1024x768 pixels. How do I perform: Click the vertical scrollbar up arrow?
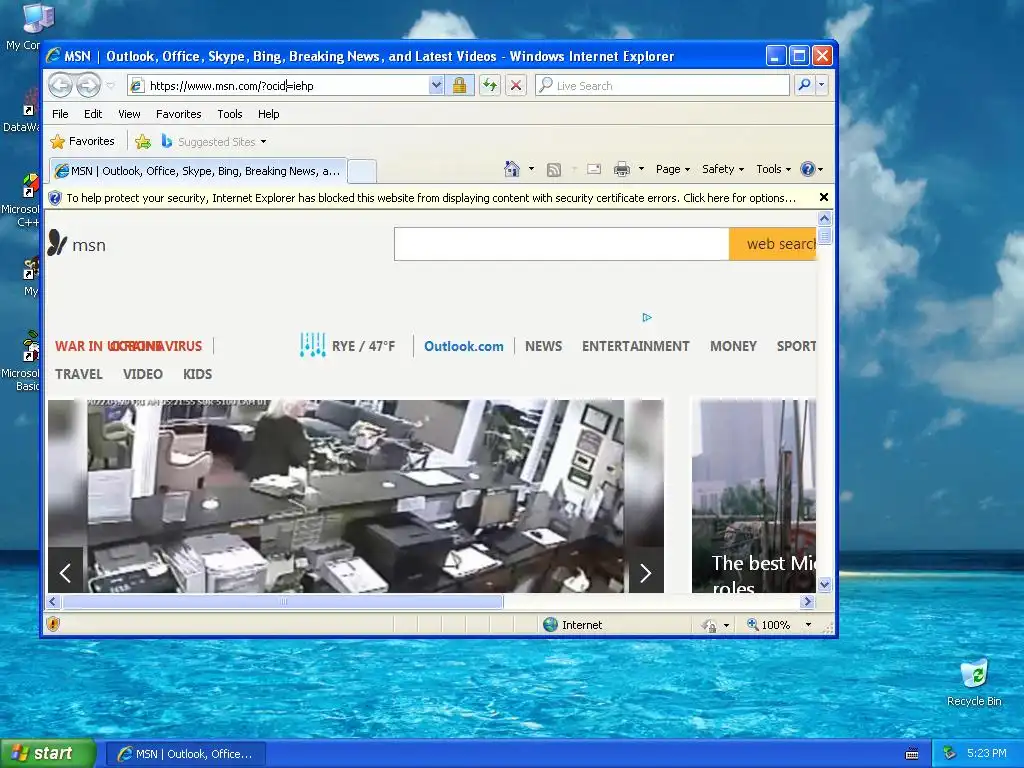point(824,218)
